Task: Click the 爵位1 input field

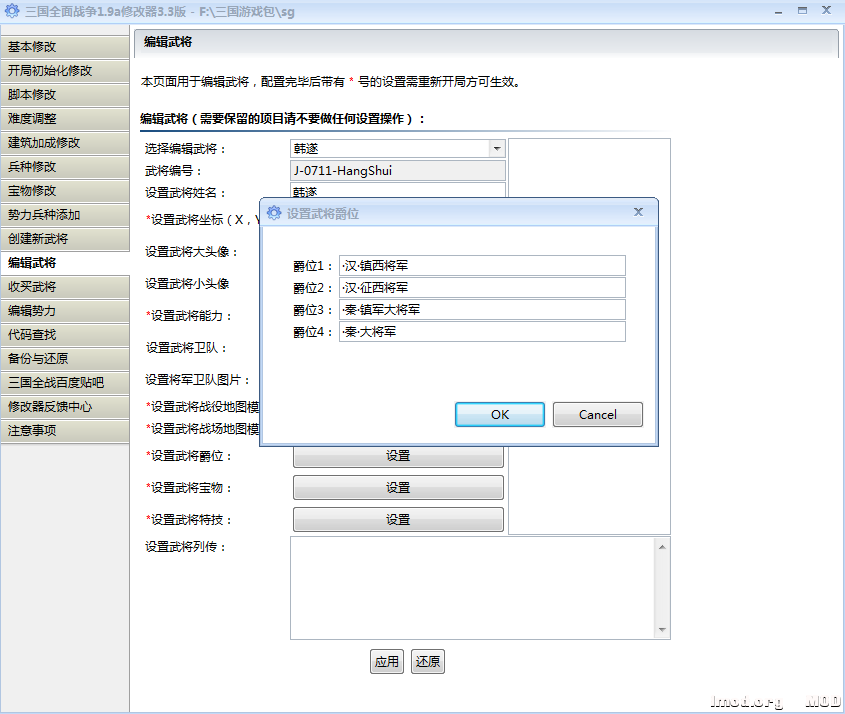Action: [x=482, y=265]
